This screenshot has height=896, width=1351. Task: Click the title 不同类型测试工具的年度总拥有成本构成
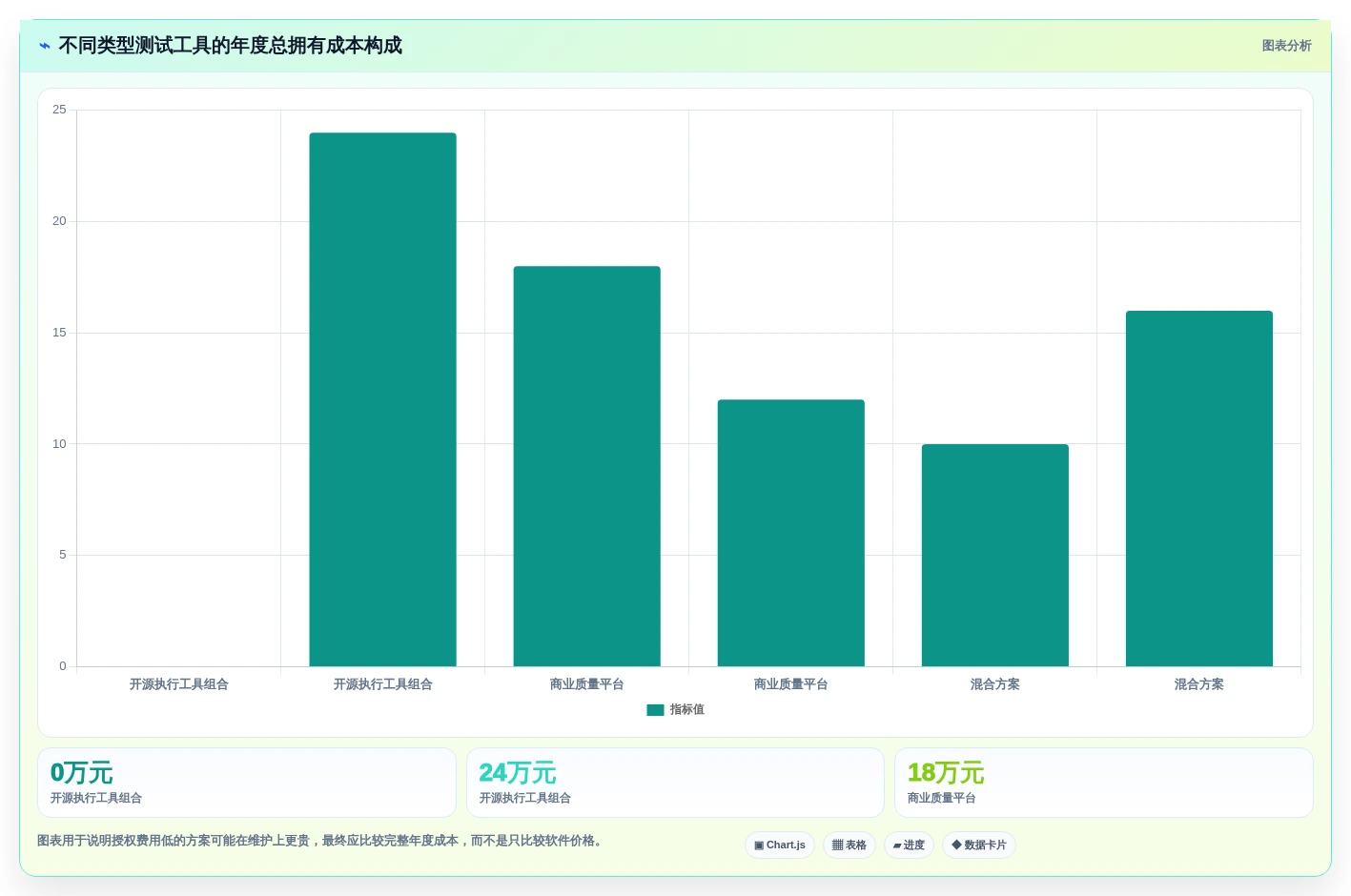230,46
